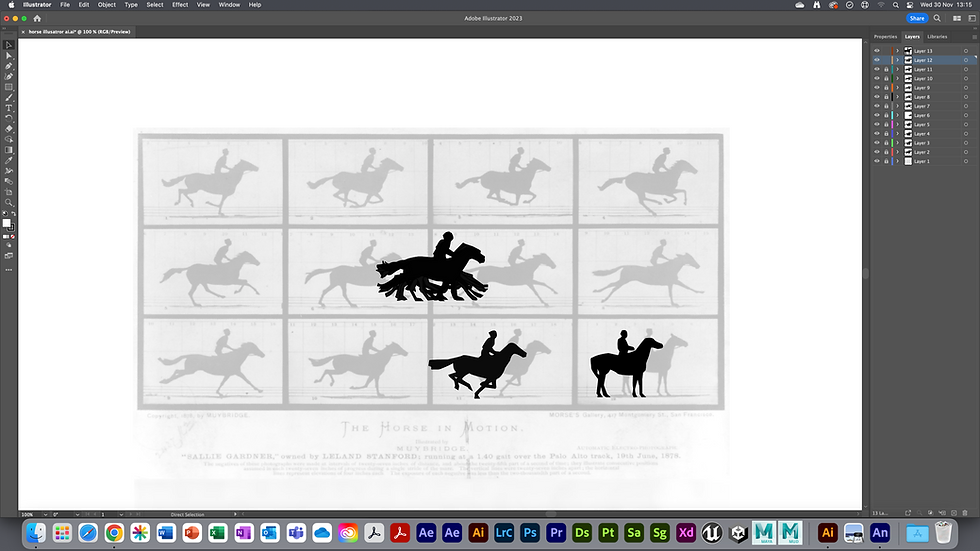Unlock Layer 2 lock icon

[886, 152]
